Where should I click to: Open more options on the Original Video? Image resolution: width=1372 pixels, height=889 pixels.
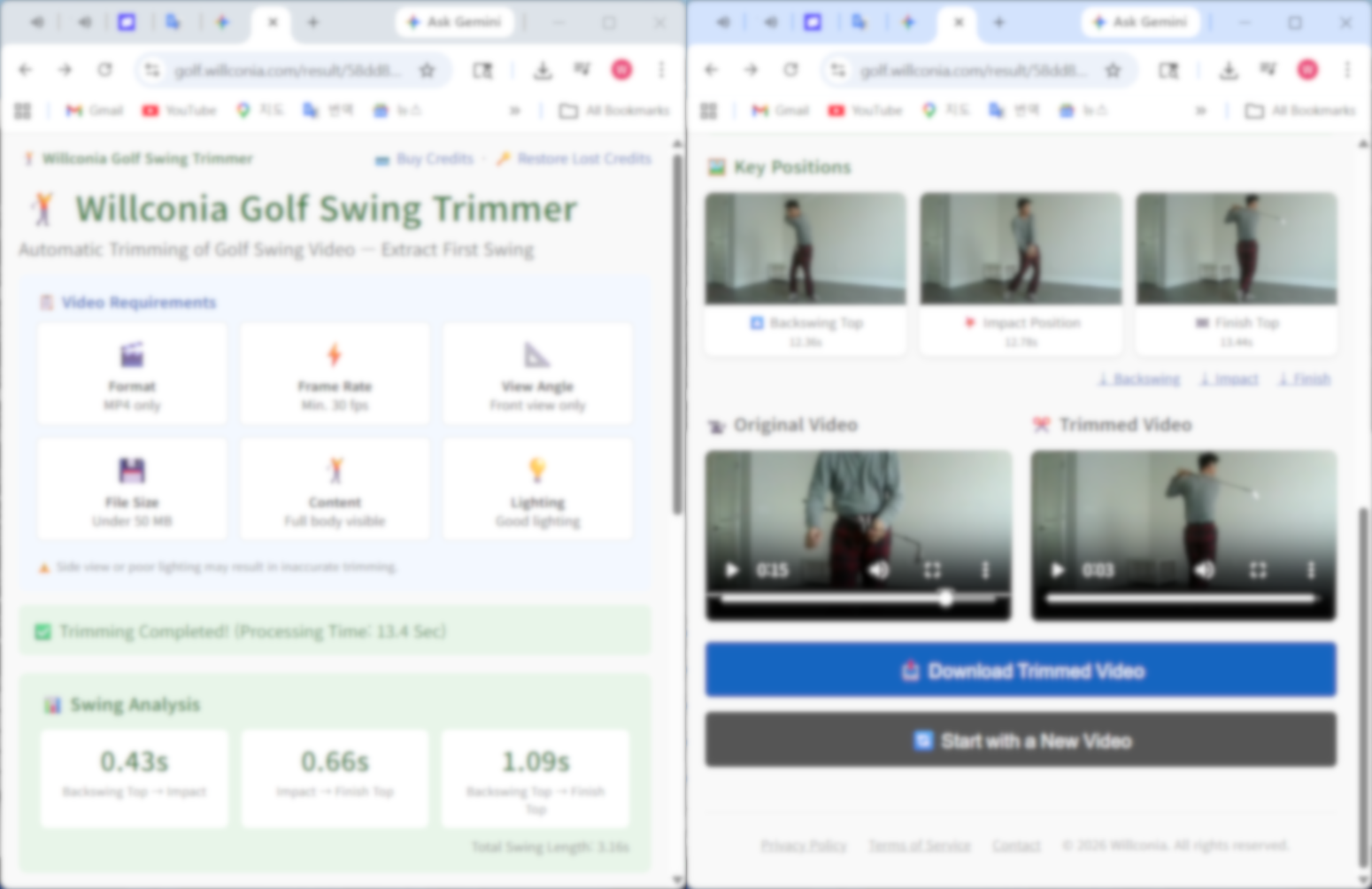click(x=985, y=570)
